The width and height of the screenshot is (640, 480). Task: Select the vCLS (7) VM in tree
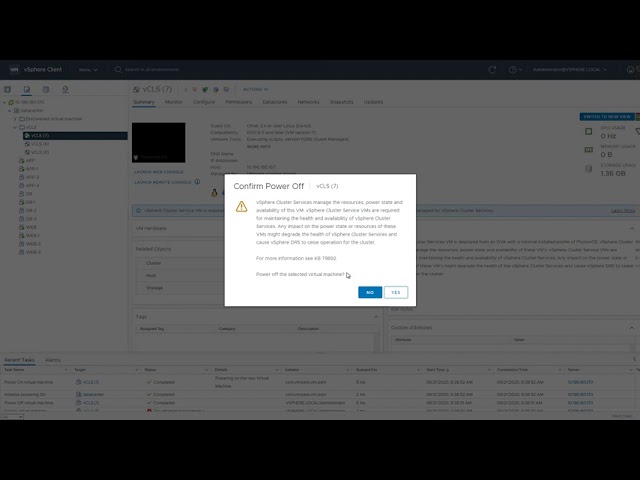point(75,136)
